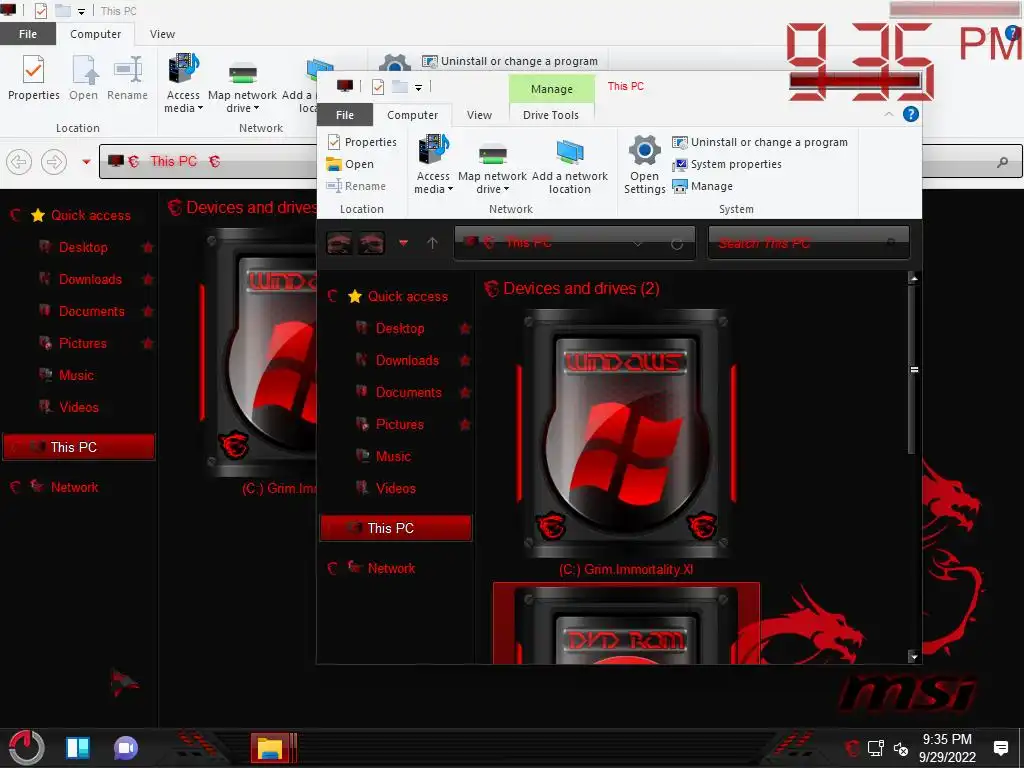1024x768 pixels.
Task: Switch to Computer tab in front window
Action: click(x=412, y=115)
